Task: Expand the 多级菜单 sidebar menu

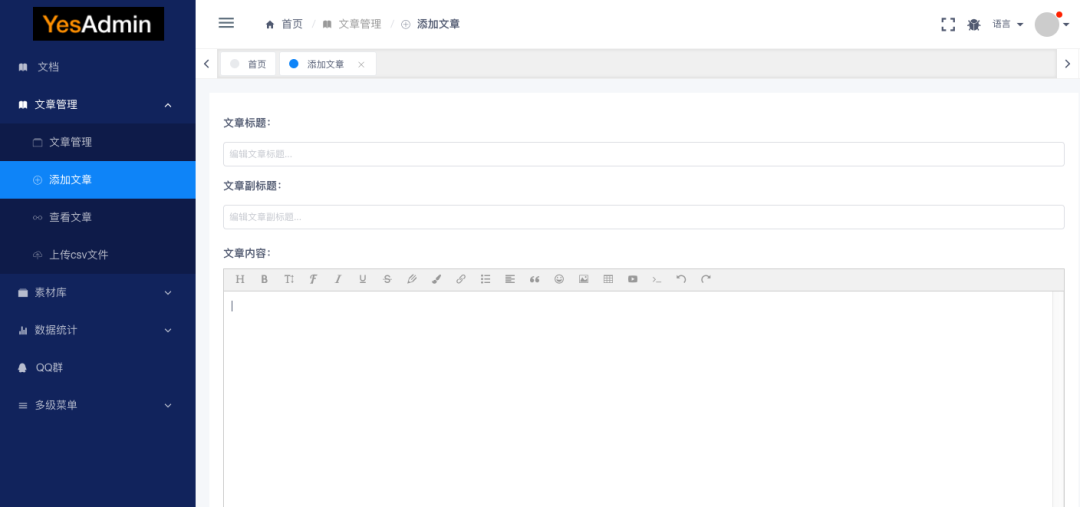Action: coord(97,405)
